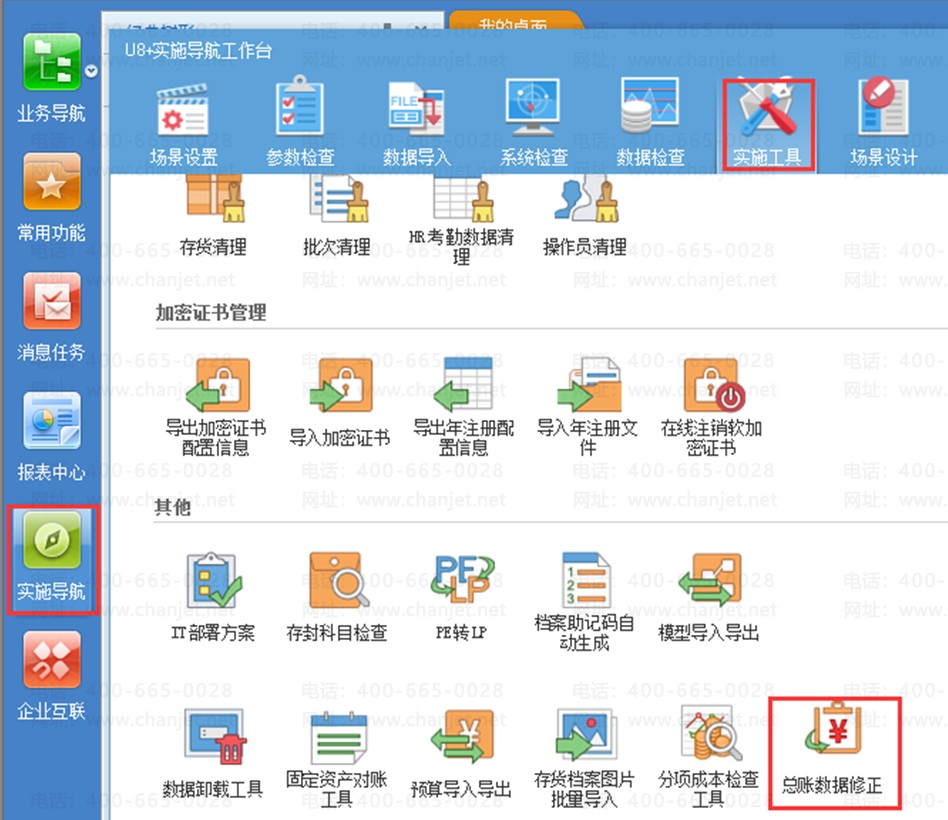Open 导入加密证书 tool
The image size is (948, 820).
pos(340,403)
